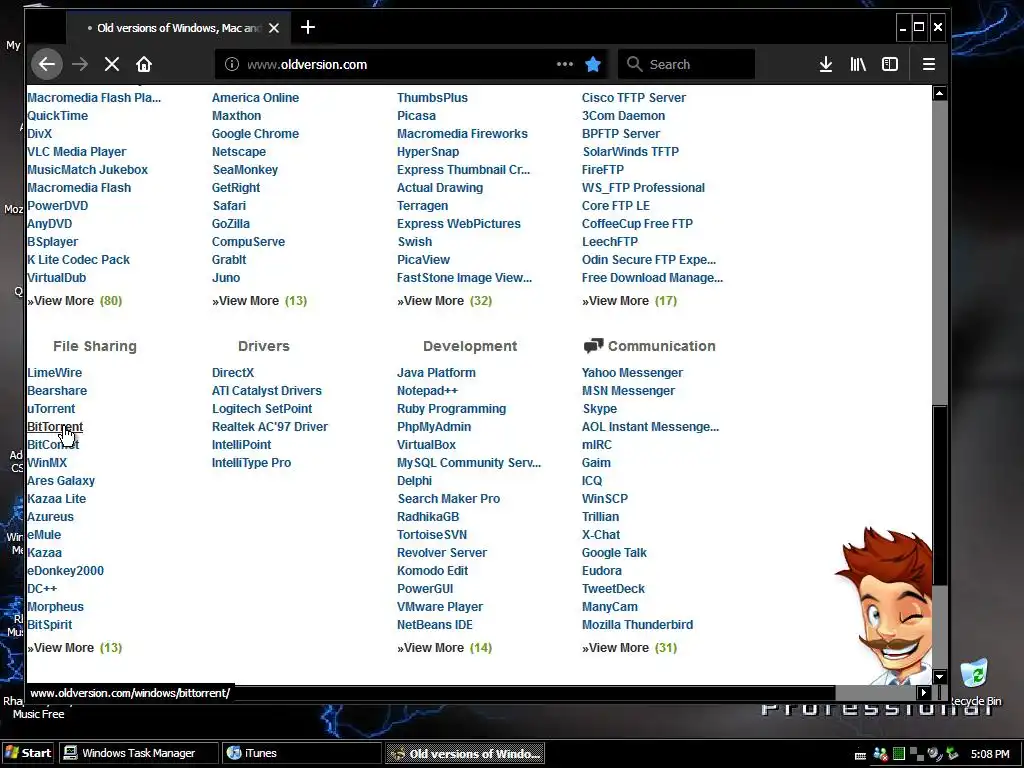Click the system tray clock

point(990,754)
